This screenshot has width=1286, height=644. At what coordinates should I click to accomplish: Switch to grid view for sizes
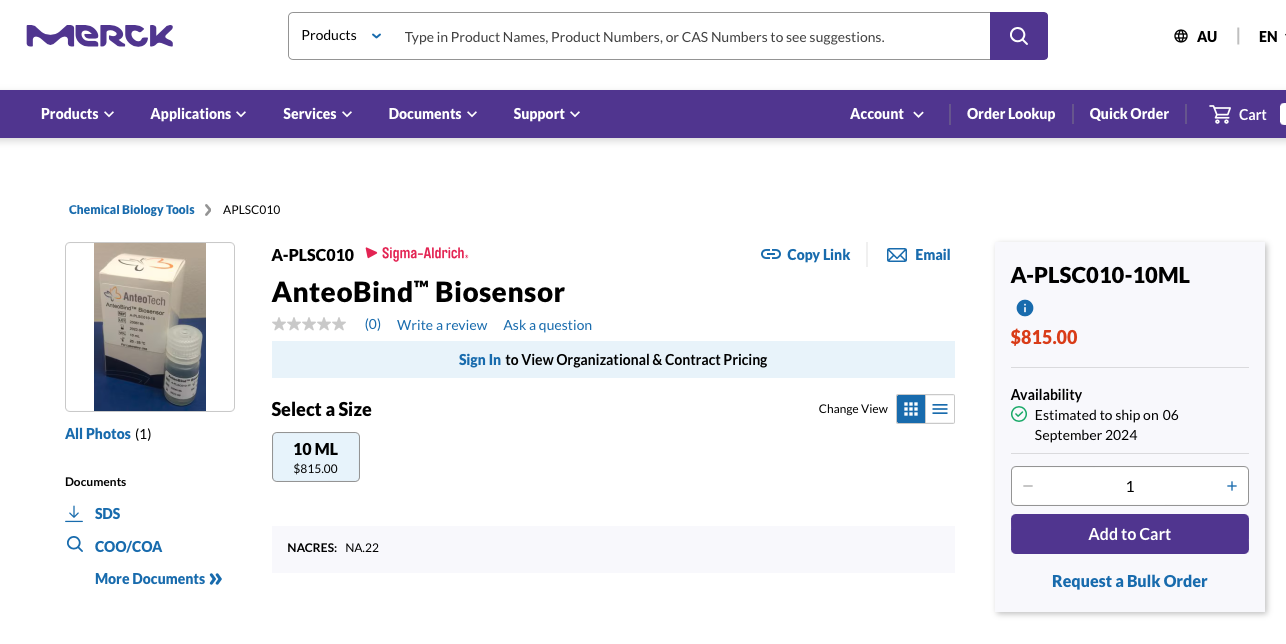coord(911,409)
